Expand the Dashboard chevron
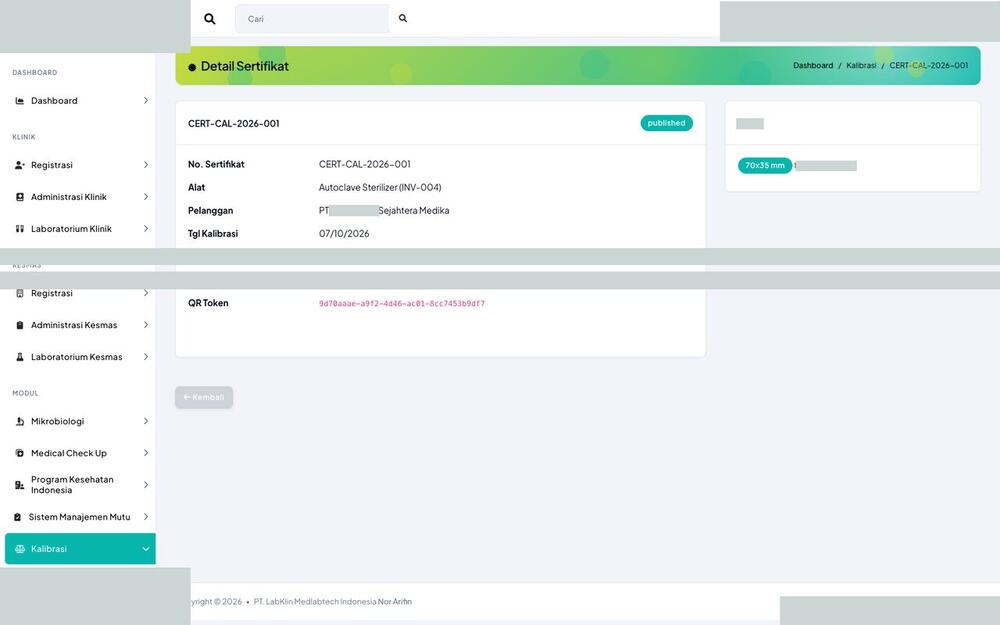The width and height of the screenshot is (1000, 625). coord(145,101)
